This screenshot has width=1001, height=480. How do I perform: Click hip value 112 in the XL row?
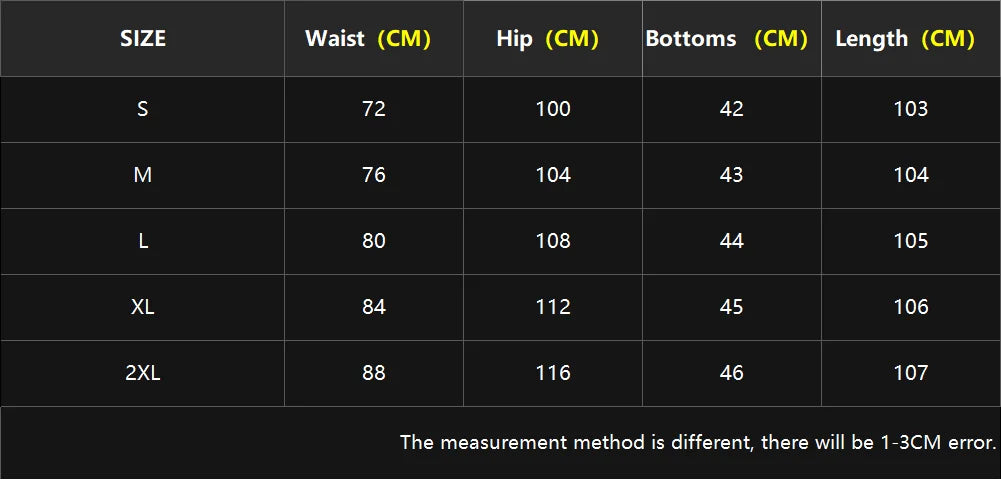point(553,307)
